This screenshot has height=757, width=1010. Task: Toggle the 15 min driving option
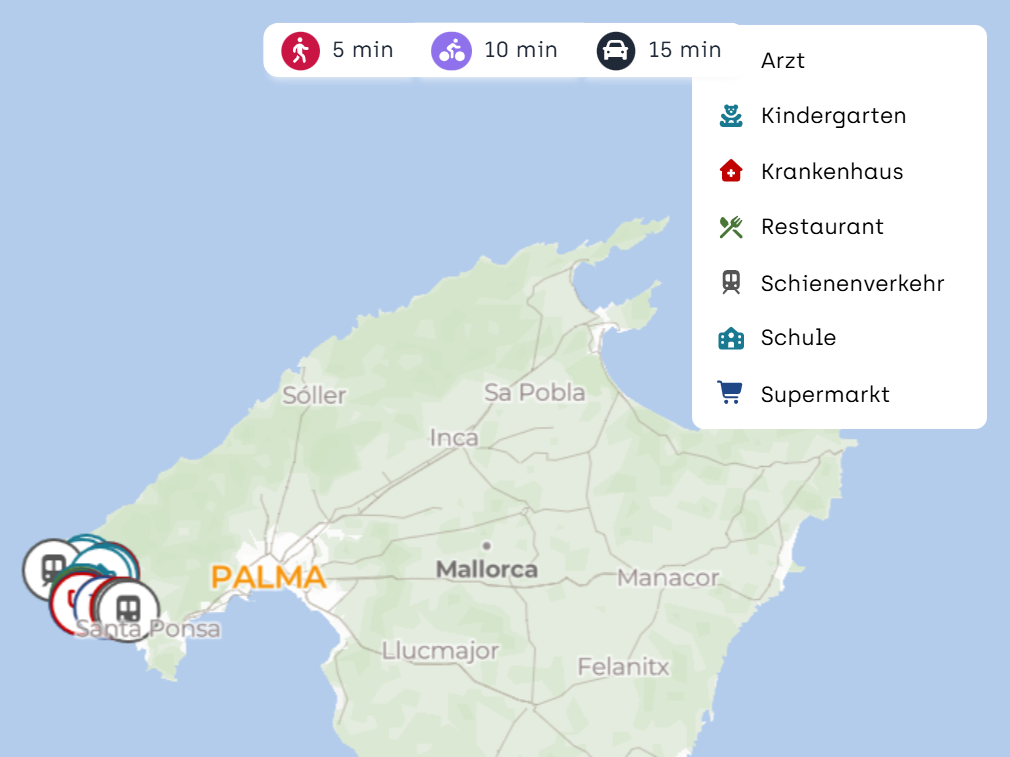660,50
